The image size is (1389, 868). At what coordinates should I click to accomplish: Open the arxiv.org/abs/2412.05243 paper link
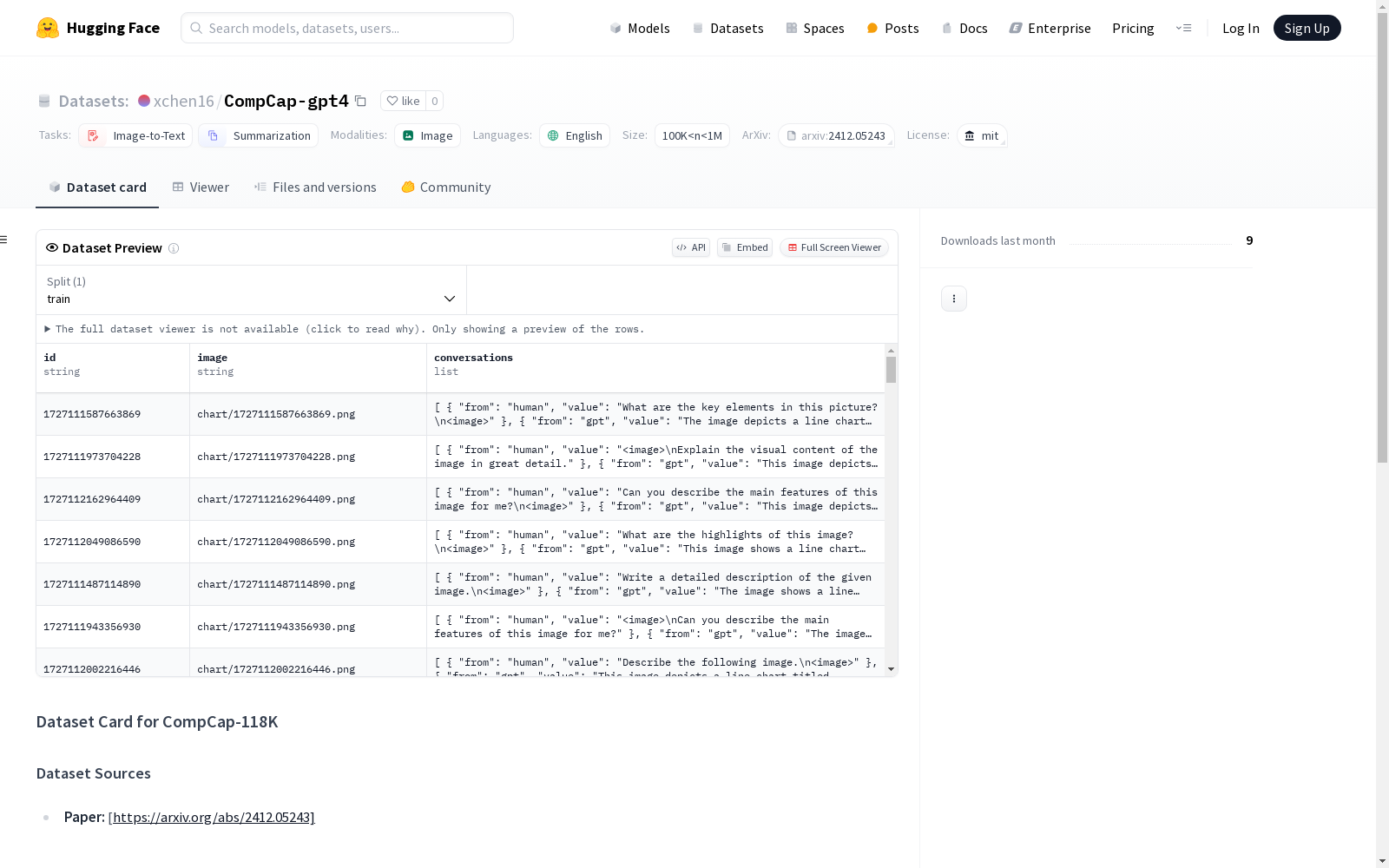pyautogui.click(x=211, y=817)
